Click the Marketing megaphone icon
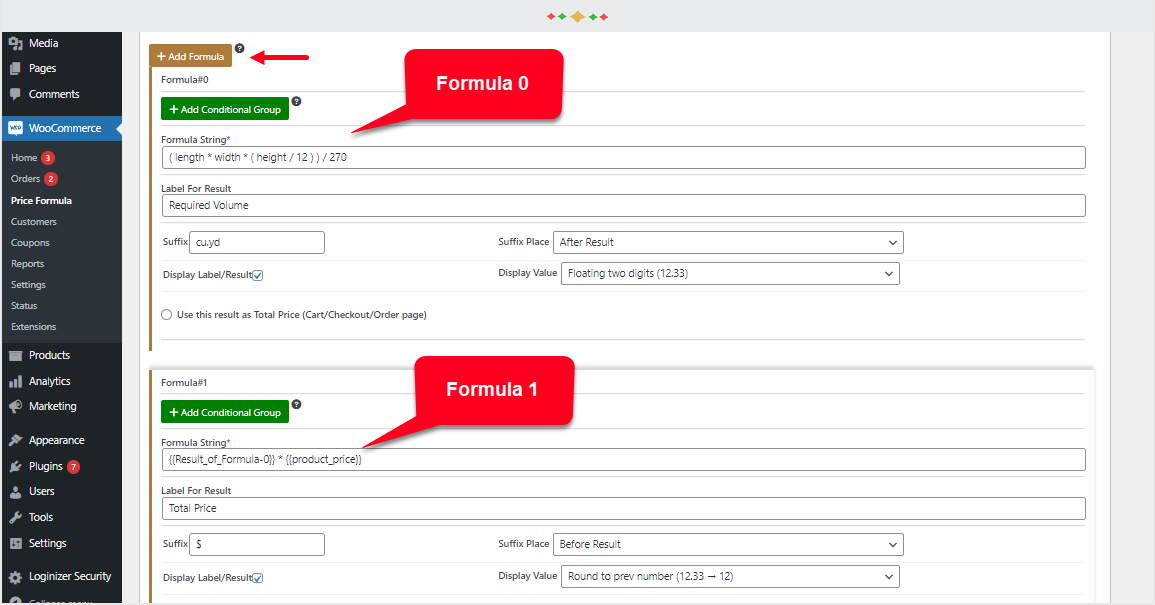Viewport: 1155px width, 605px height. pos(16,406)
